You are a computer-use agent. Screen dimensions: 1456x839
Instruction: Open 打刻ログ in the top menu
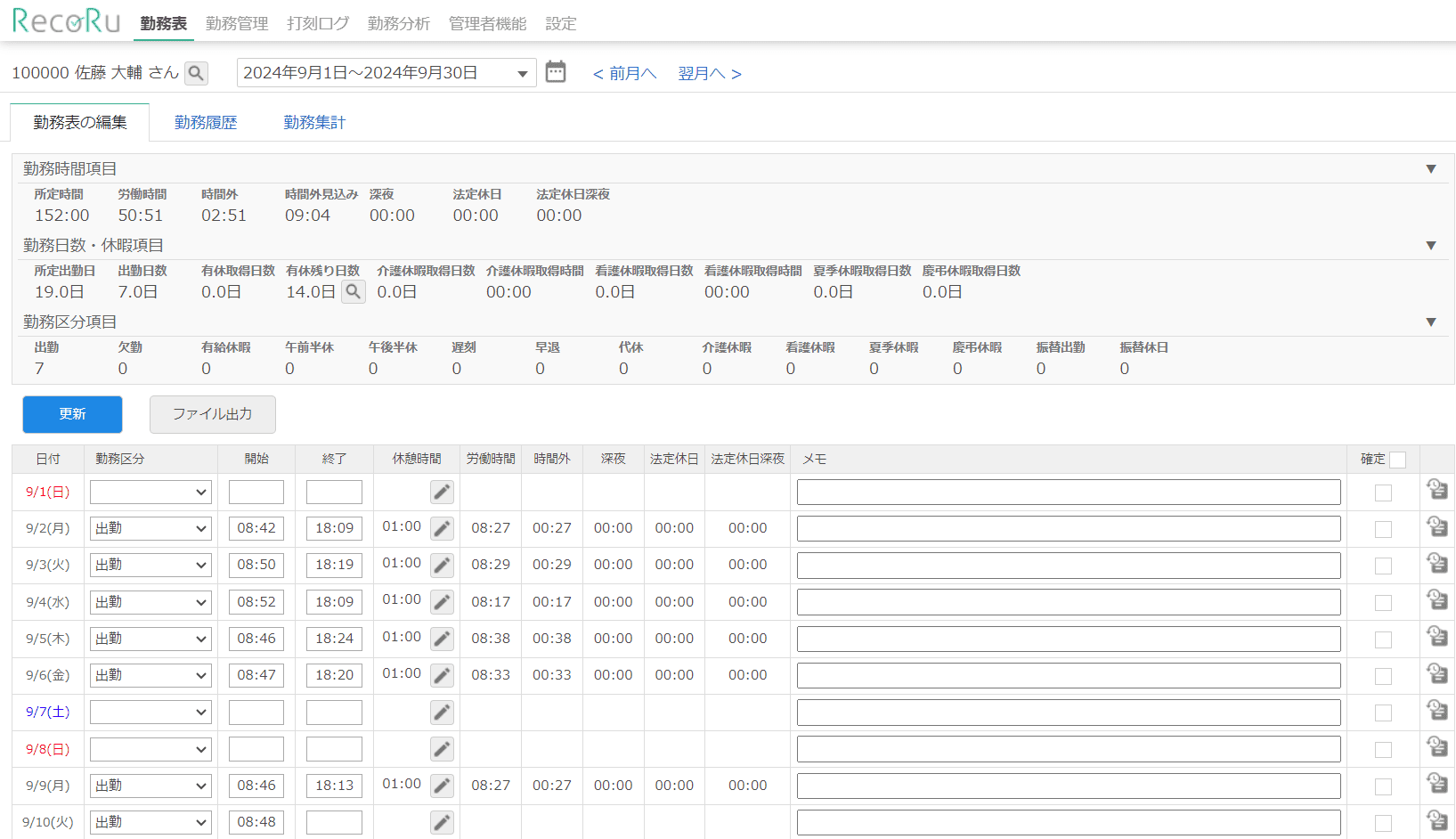point(318,24)
